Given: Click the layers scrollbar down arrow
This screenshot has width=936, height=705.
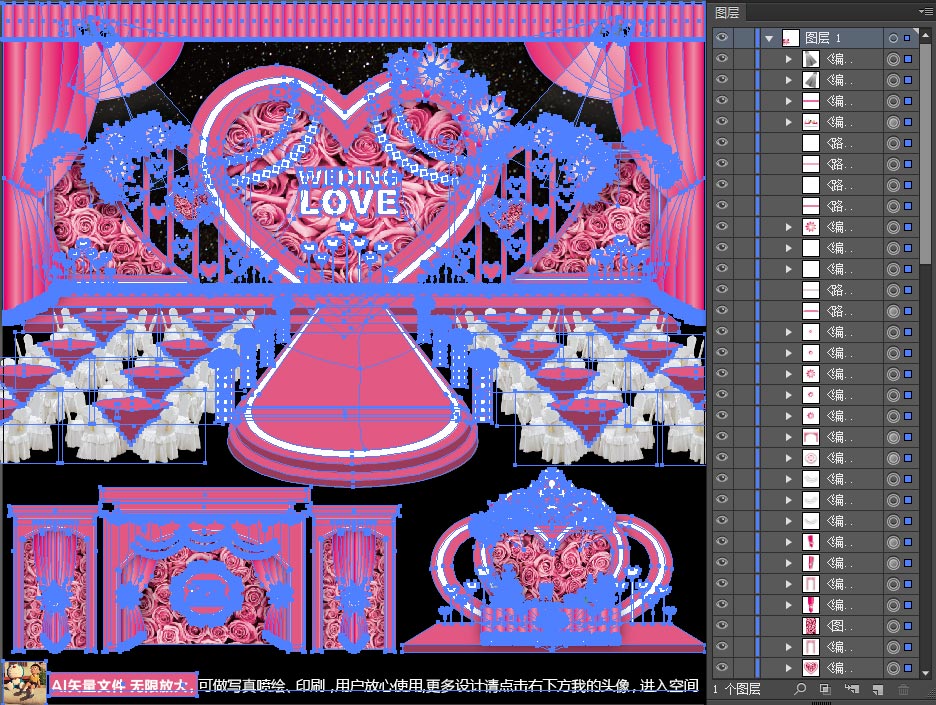Looking at the screenshot, I should click(925, 673).
